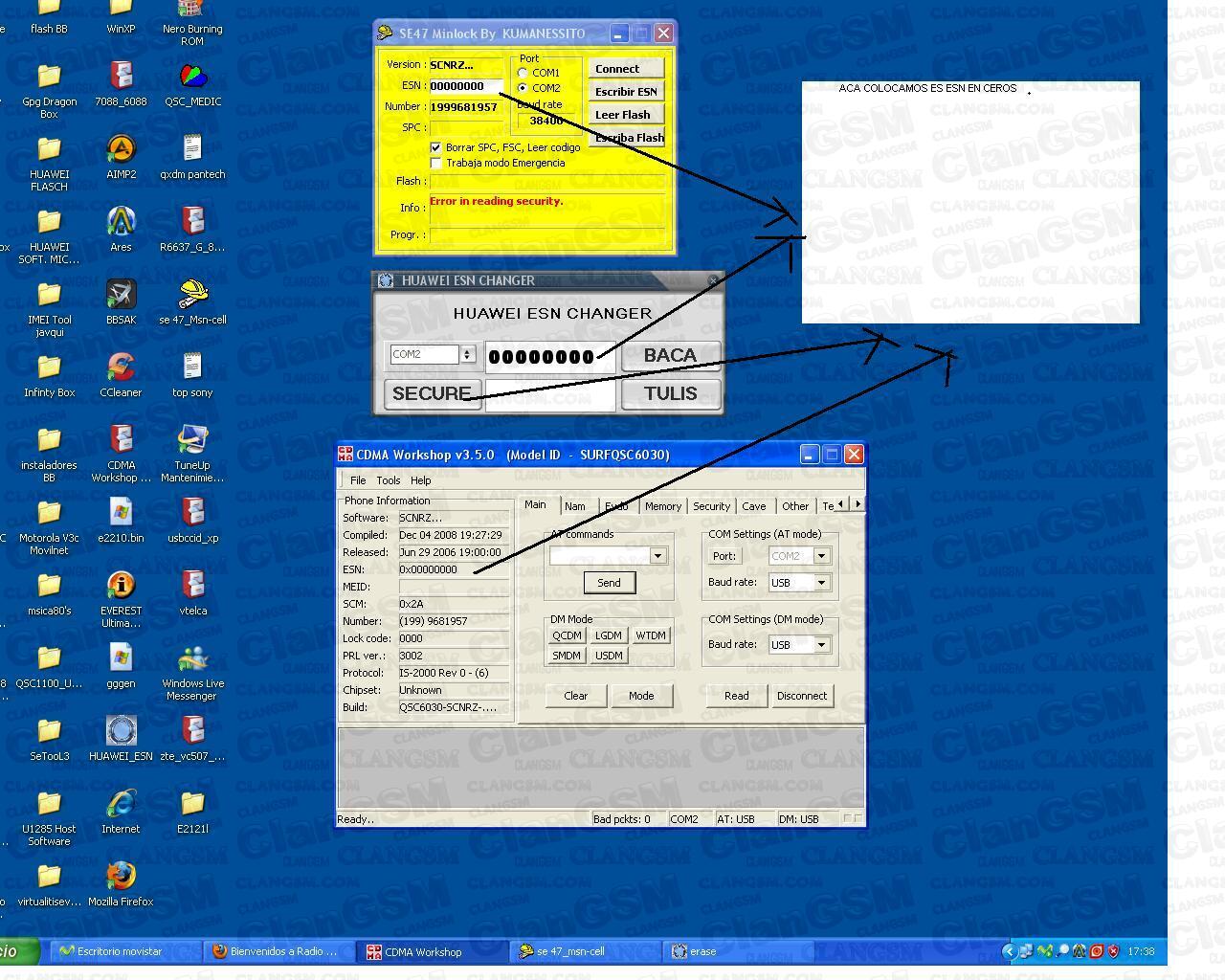Click the SPC field in SE47 Minlock
The image size is (1225, 980).
click(465, 127)
